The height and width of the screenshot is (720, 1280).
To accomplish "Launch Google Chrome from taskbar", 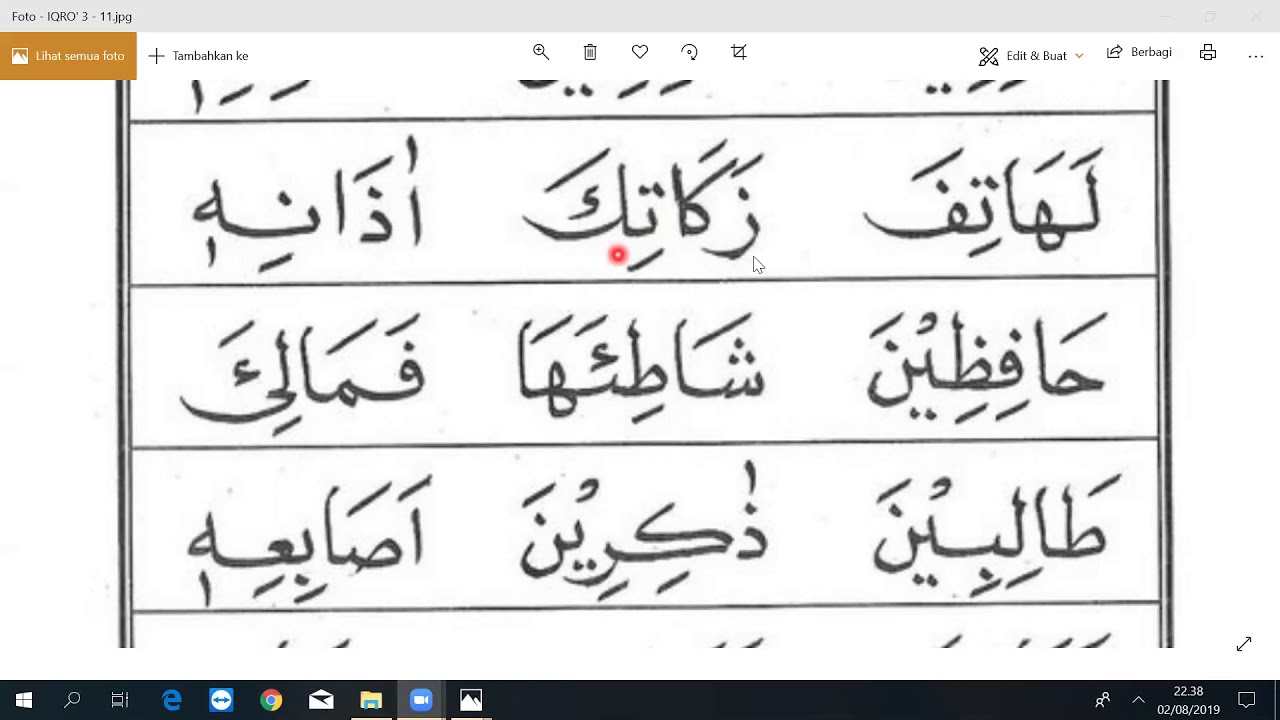I will tap(271, 700).
